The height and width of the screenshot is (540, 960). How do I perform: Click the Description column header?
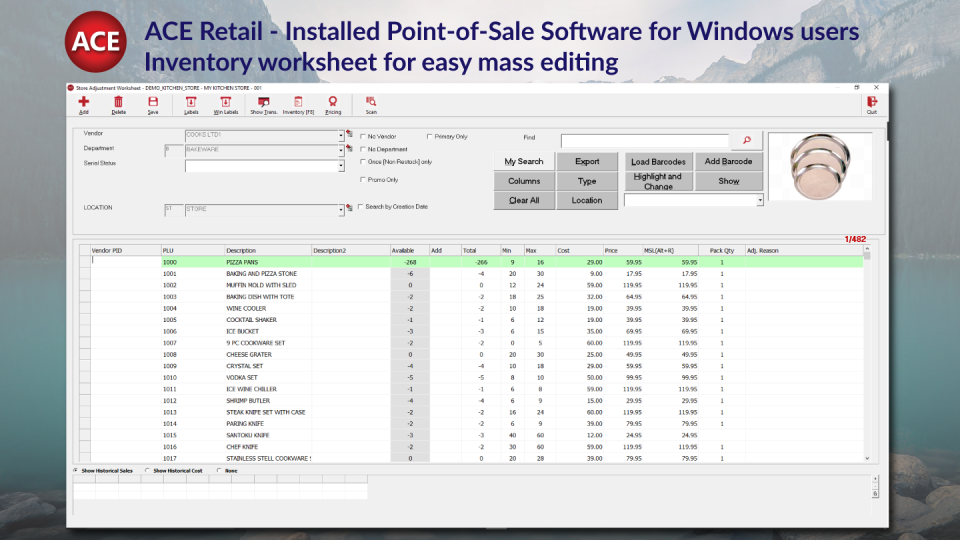[241, 250]
